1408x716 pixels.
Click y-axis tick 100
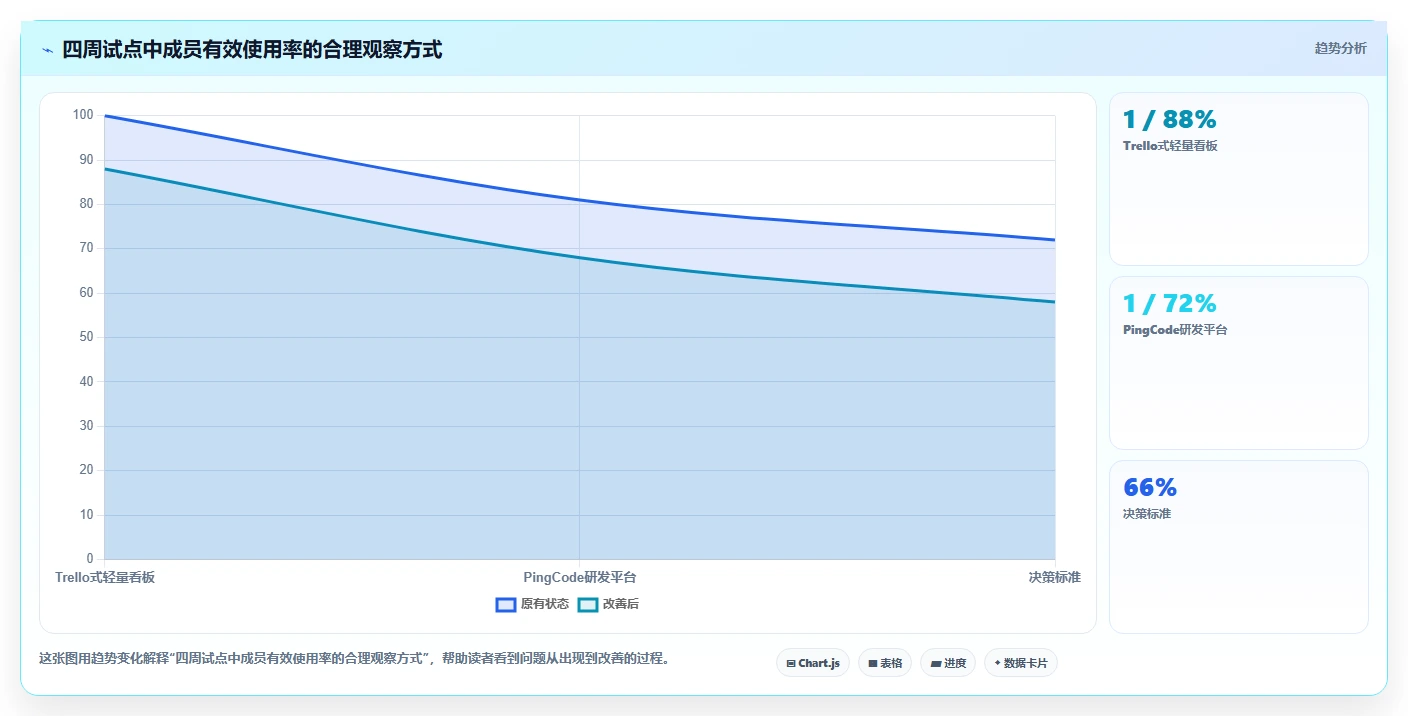[83, 115]
